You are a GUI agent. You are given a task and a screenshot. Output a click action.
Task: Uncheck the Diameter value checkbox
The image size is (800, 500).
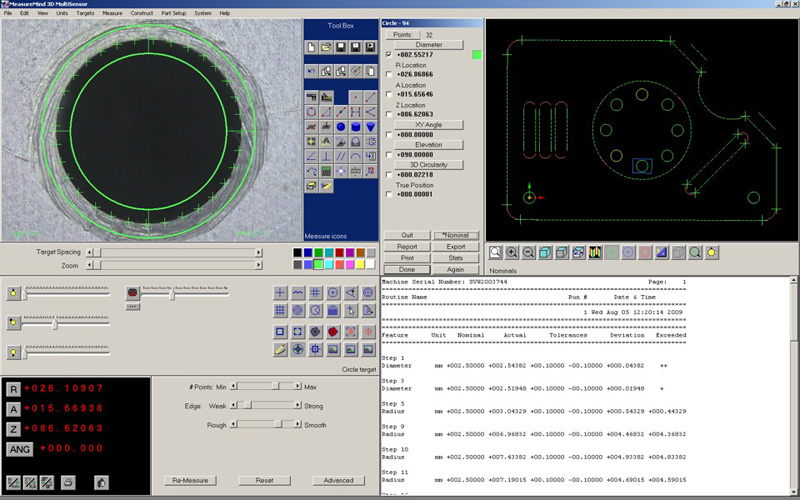pos(389,54)
